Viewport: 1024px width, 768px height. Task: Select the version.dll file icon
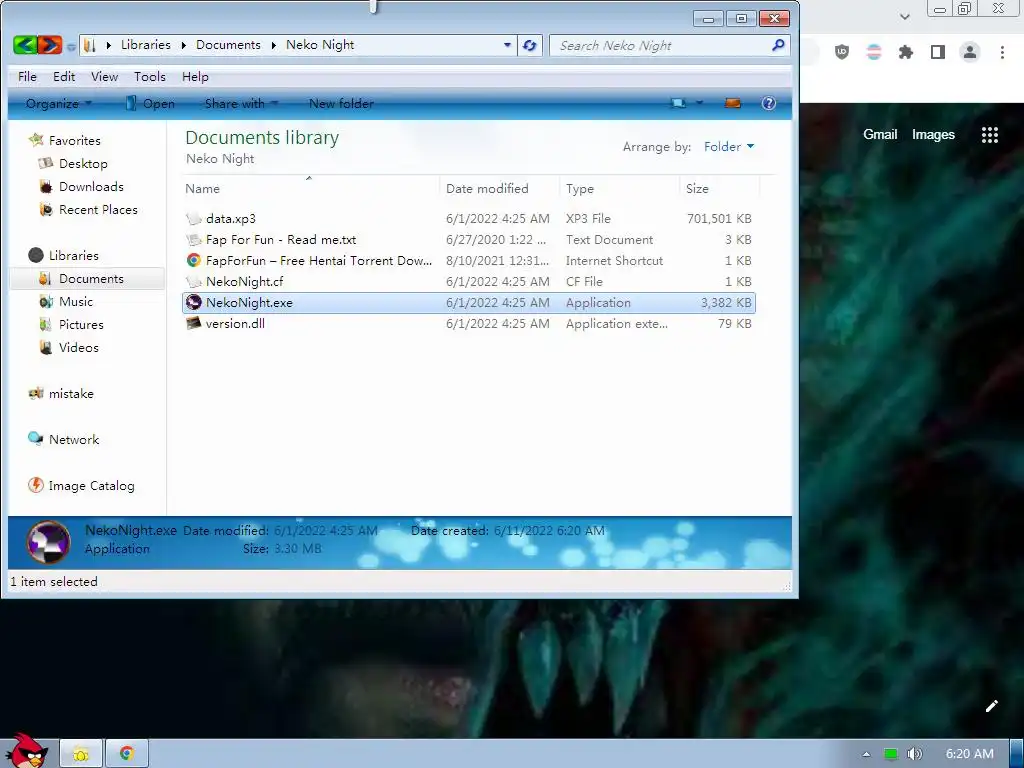coord(193,323)
